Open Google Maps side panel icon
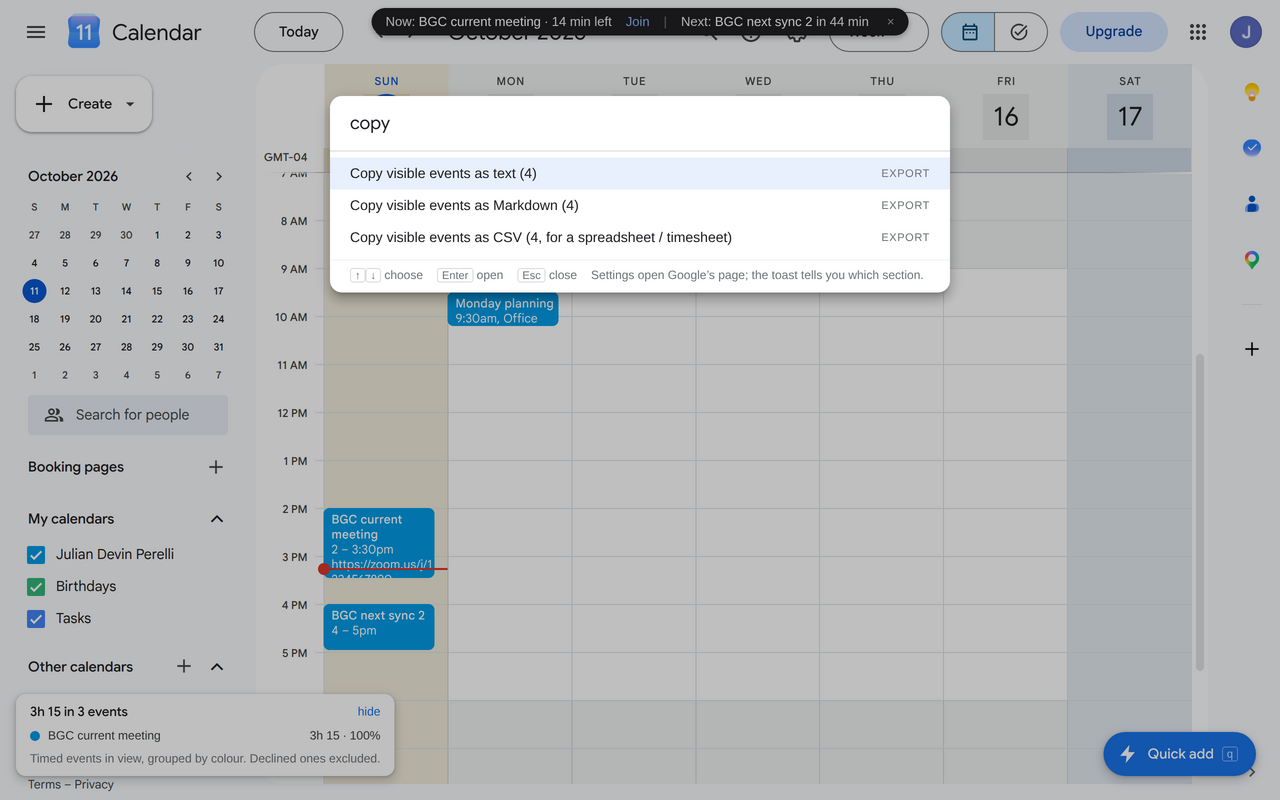This screenshot has height=800, width=1280. pos(1251,260)
